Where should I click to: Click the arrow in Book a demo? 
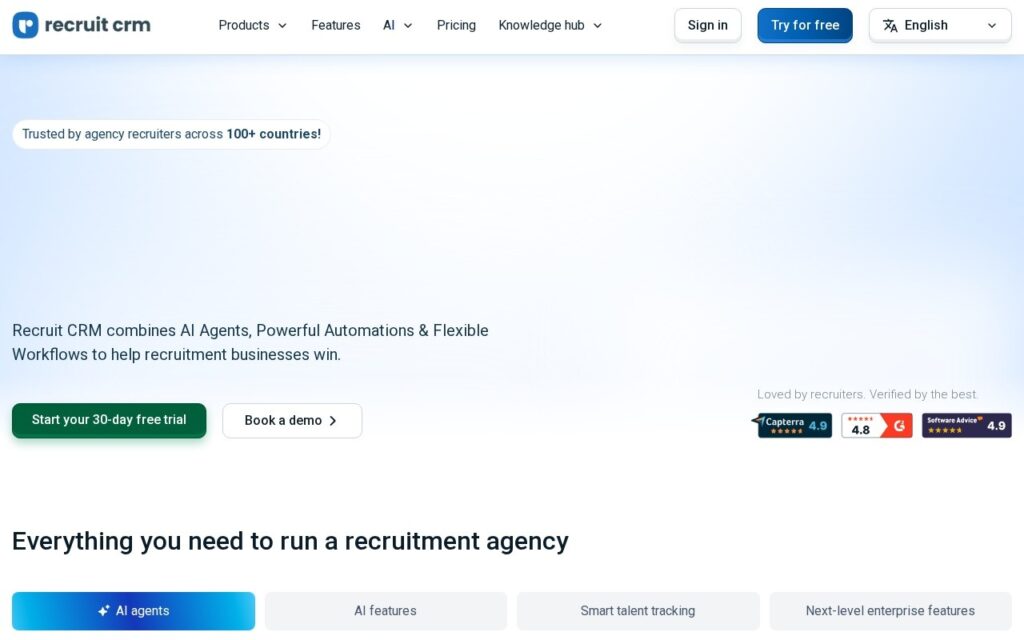tap(333, 421)
